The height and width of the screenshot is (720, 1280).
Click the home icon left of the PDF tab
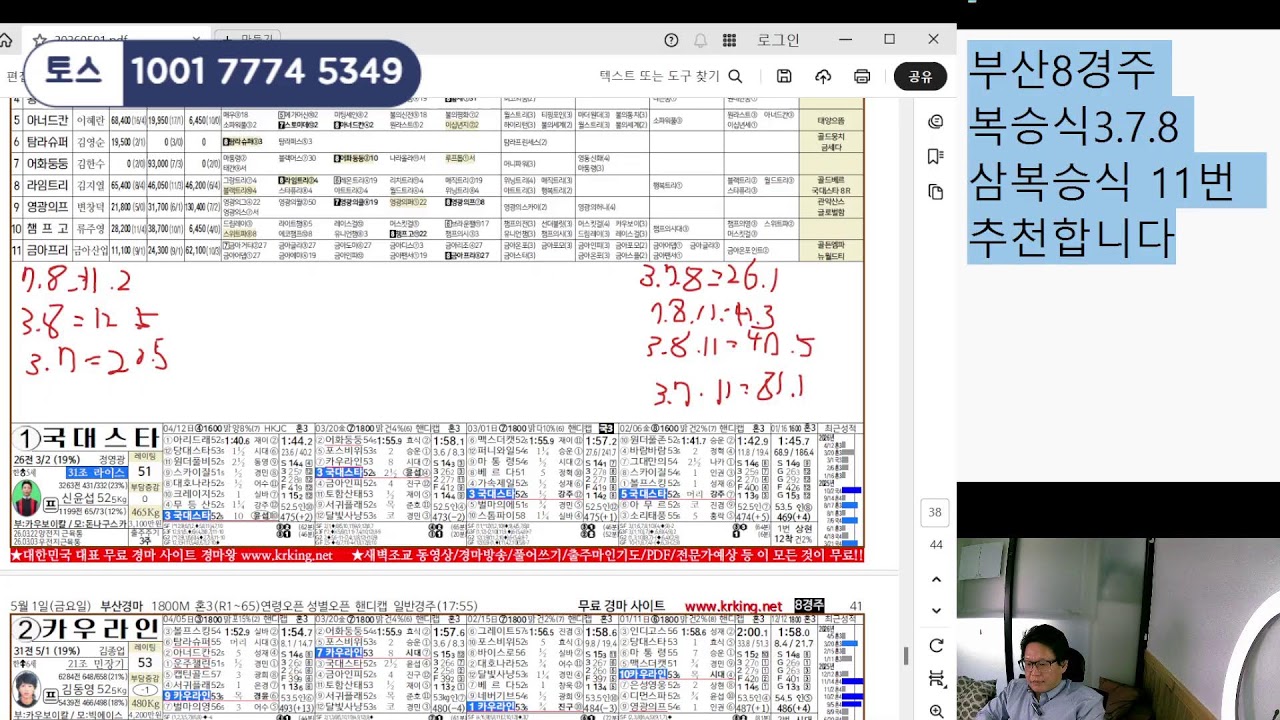[6, 40]
